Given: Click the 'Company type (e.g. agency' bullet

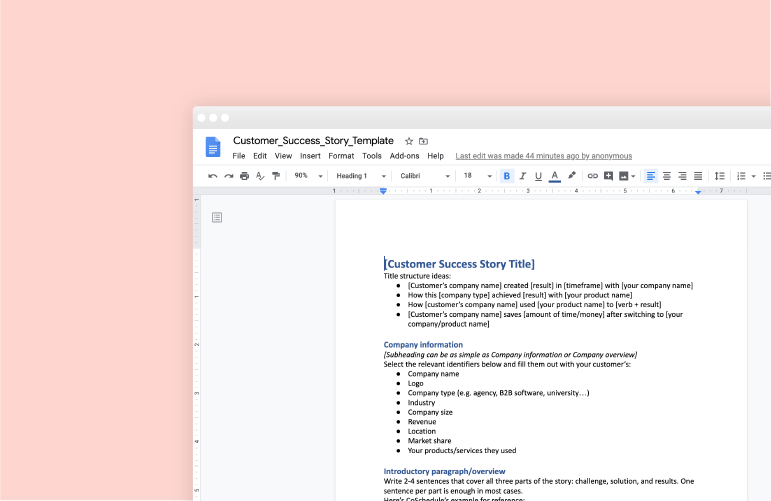Looking at the screenshot, I should [x=498, y=393].
